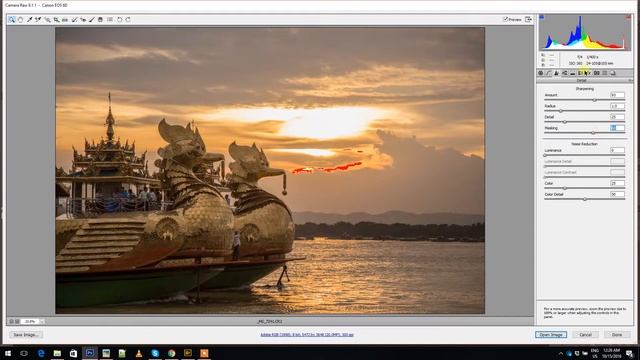
Task: Switch to the HSL / Grayscale tab
Action: pyautogui.click(x=564, y=73)
